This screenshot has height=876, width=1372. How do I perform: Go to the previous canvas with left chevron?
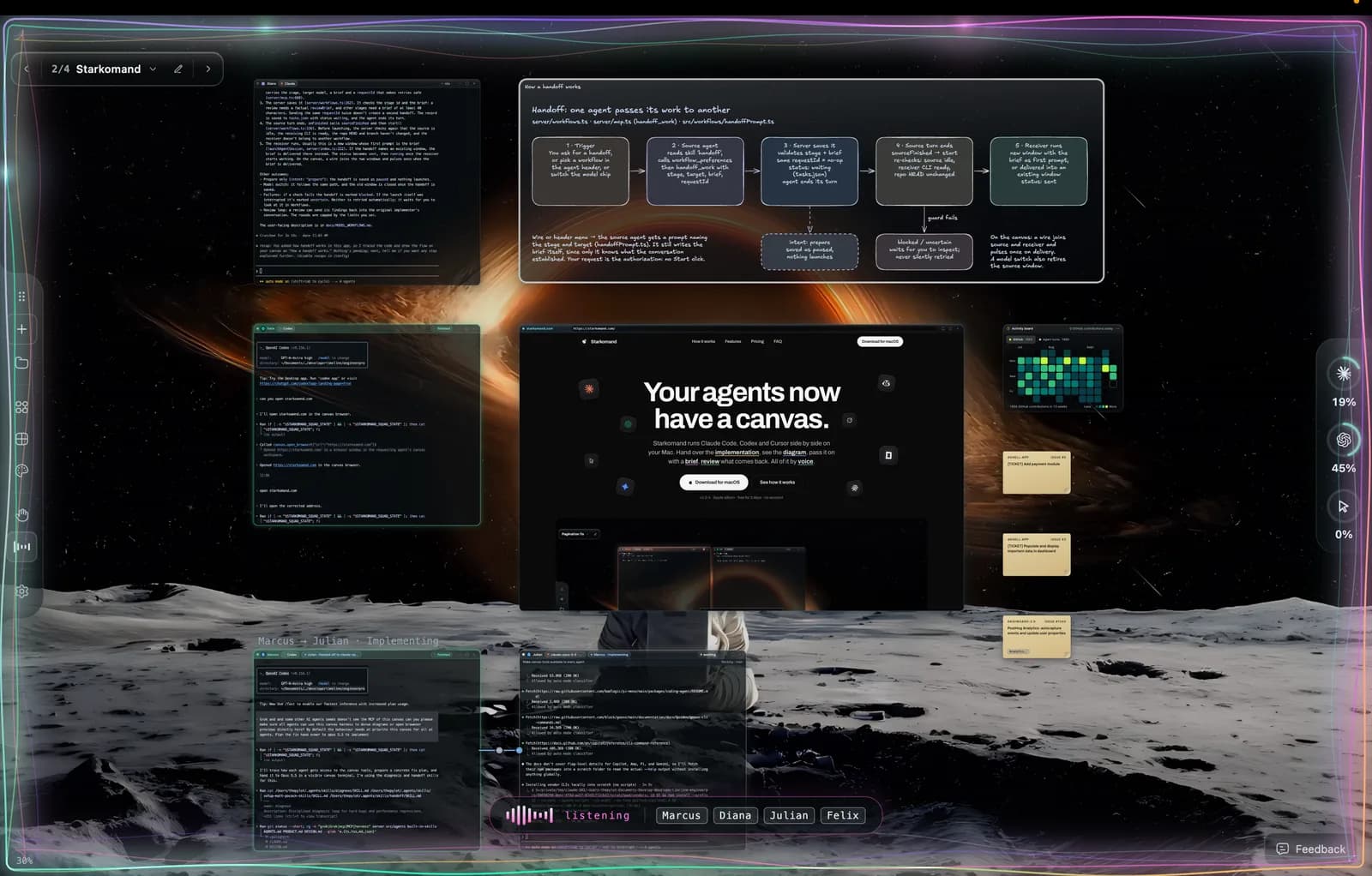coord(27,69)
